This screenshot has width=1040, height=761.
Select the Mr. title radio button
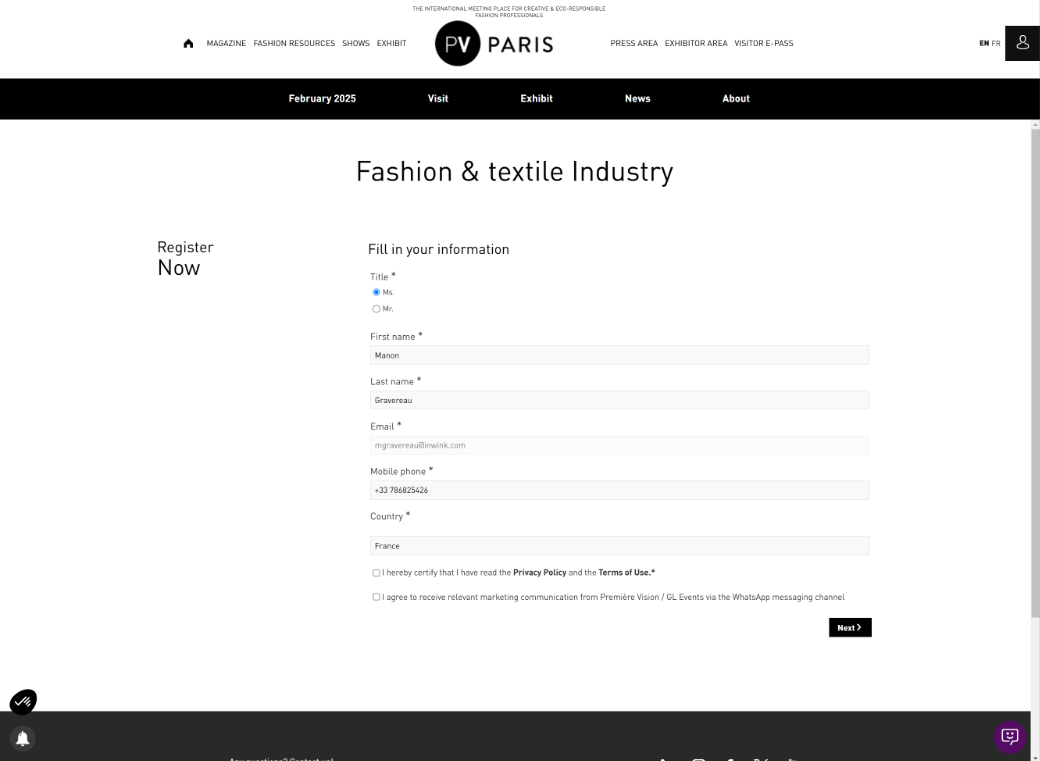[376, 309]
